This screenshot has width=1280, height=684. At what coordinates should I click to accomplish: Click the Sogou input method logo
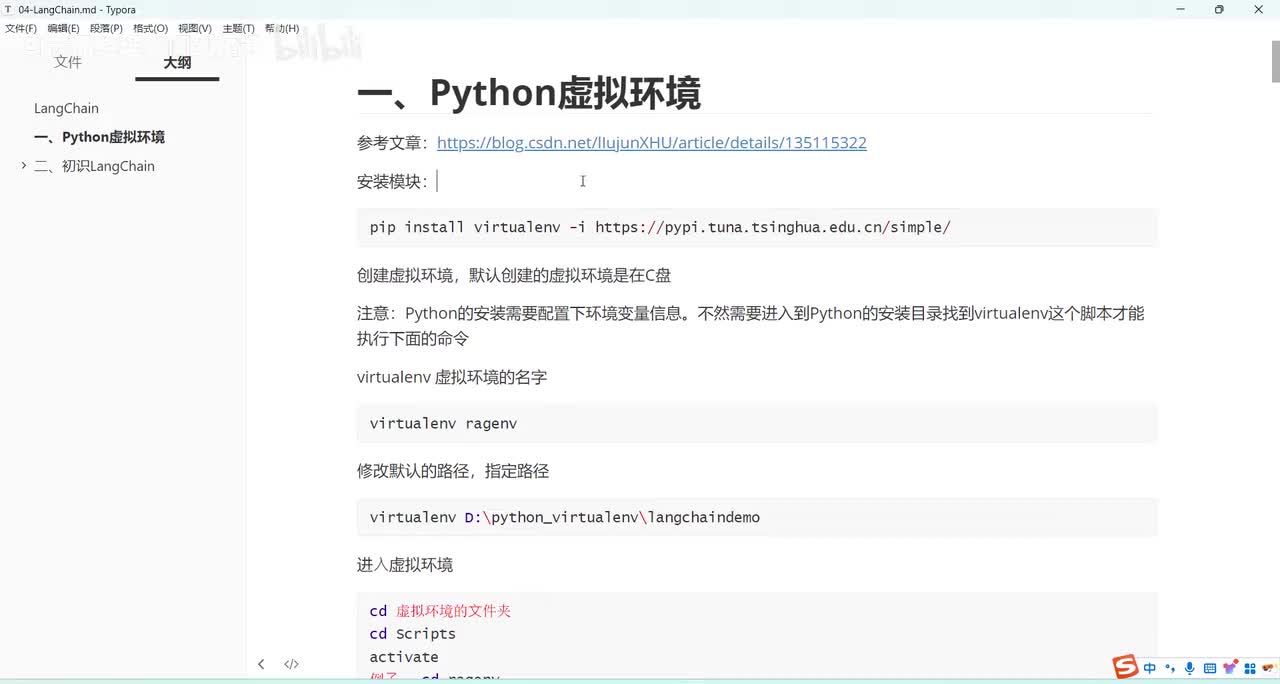[x=1126, y=667]
